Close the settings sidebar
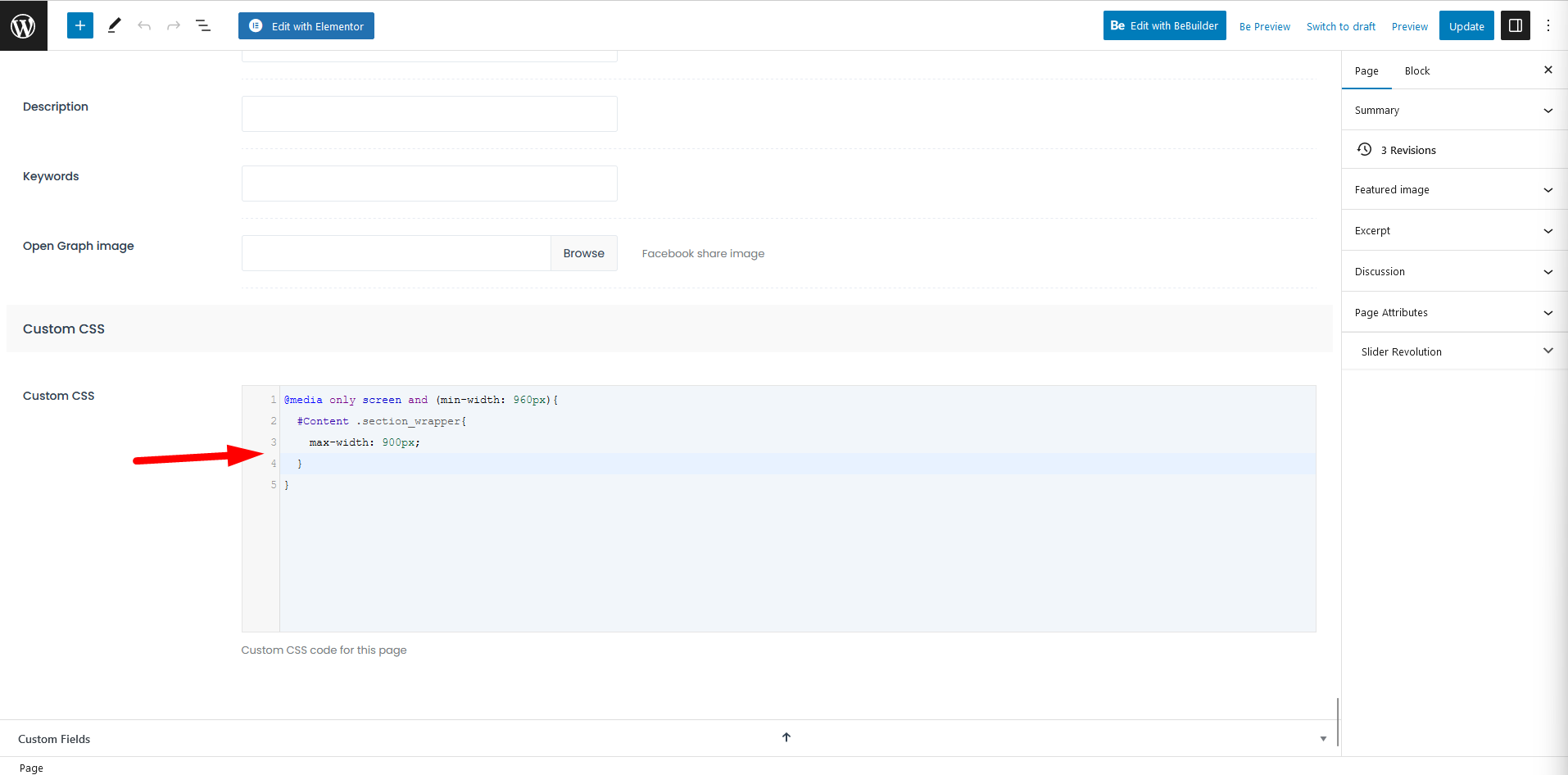Image resolution: width=1568 pixels, height=775 pixels. (x=1548, y=70)
